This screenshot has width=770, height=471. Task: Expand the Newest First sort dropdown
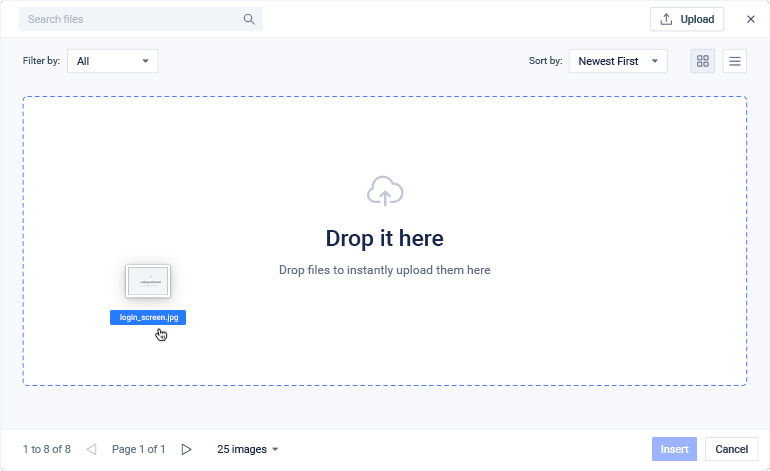click(x=617, y=61)
